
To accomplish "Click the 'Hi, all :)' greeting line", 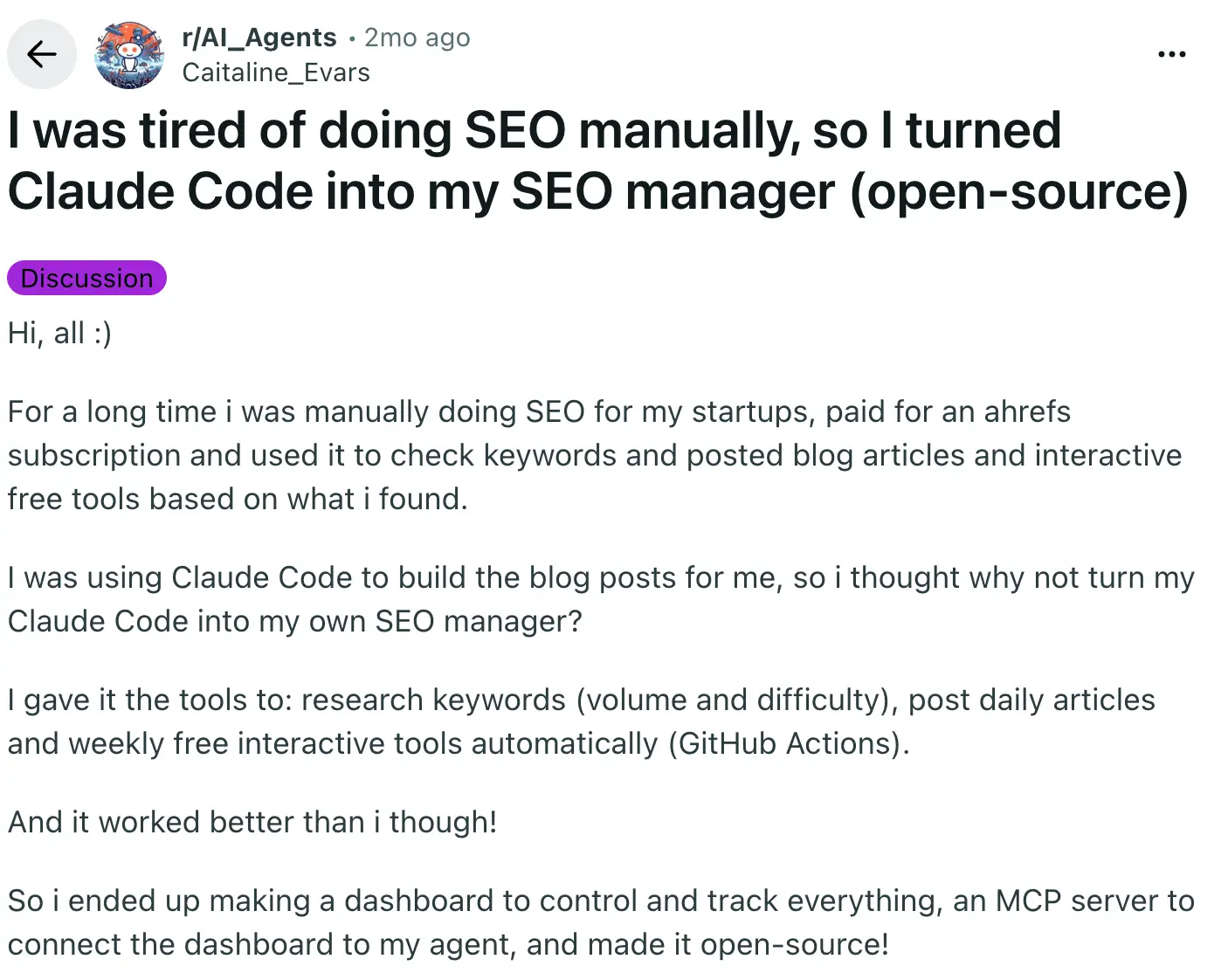I will point(59,333).
